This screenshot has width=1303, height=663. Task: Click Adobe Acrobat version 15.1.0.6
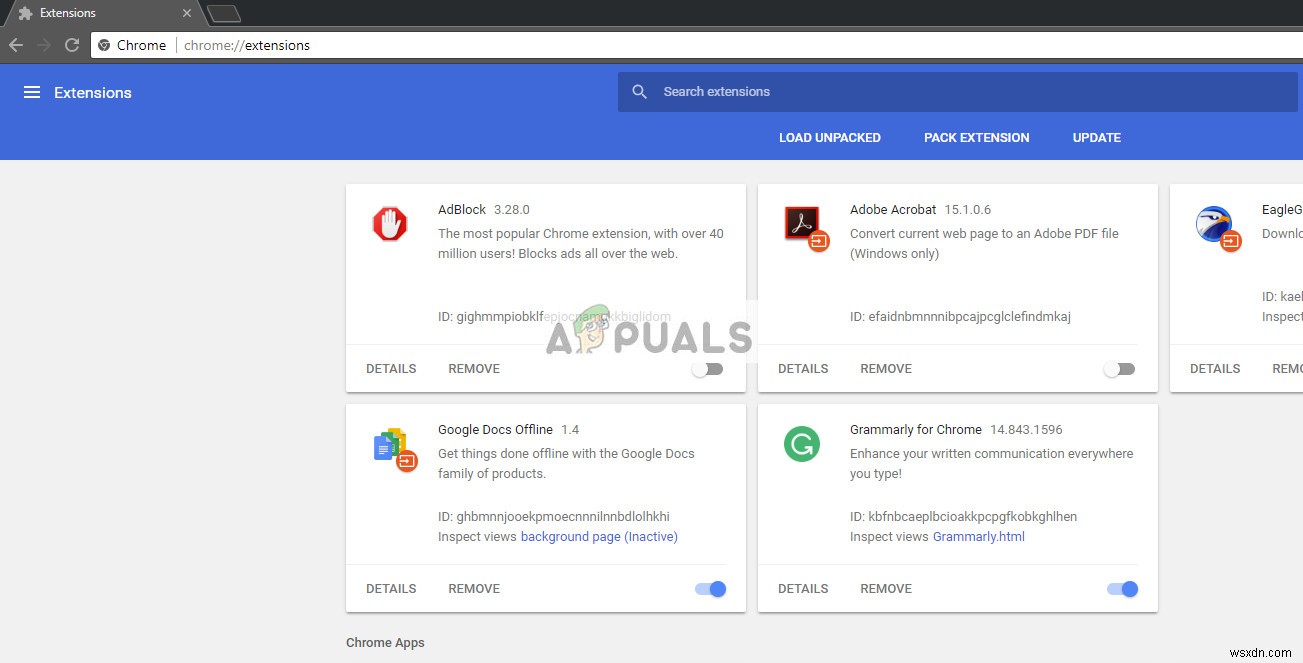coord(968,210)
